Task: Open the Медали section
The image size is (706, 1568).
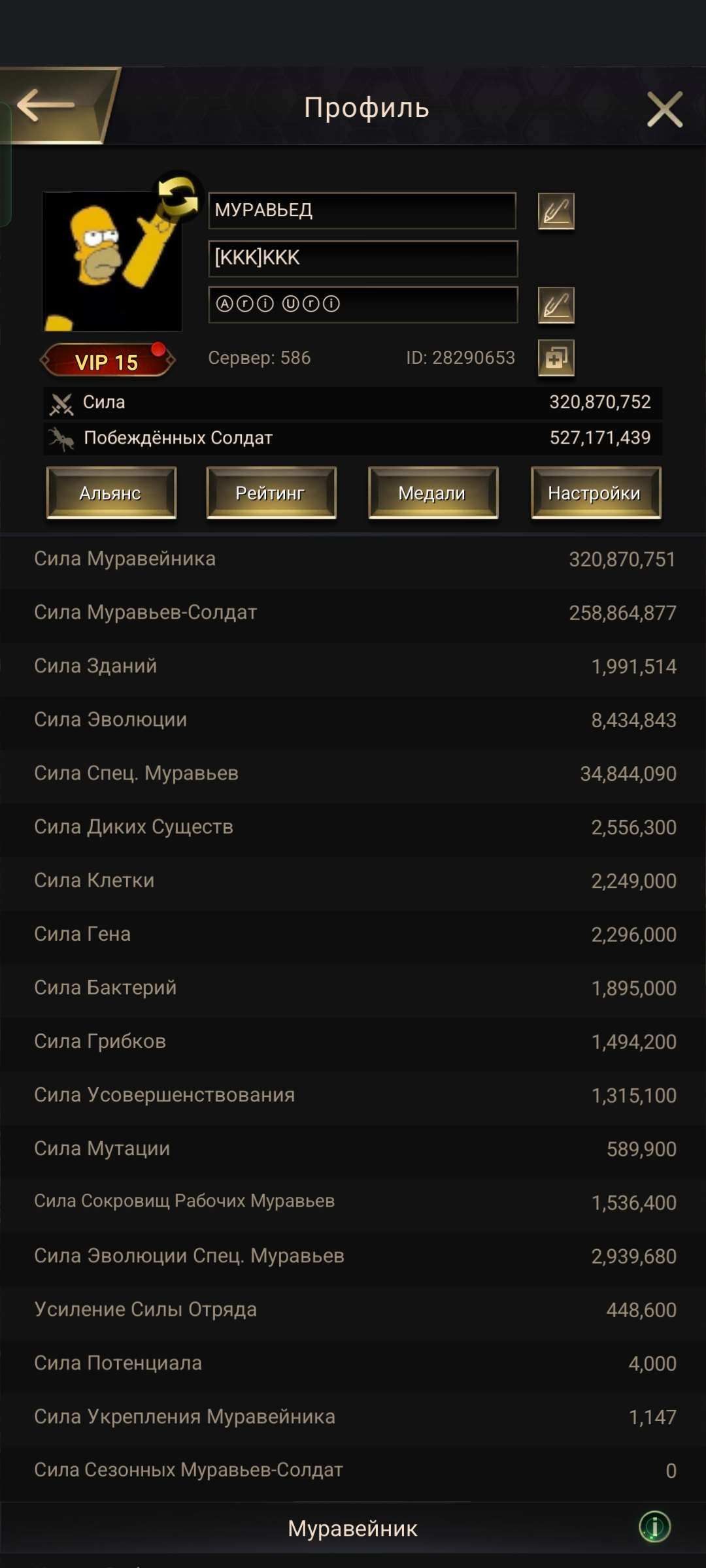Action: click(433, 493)
